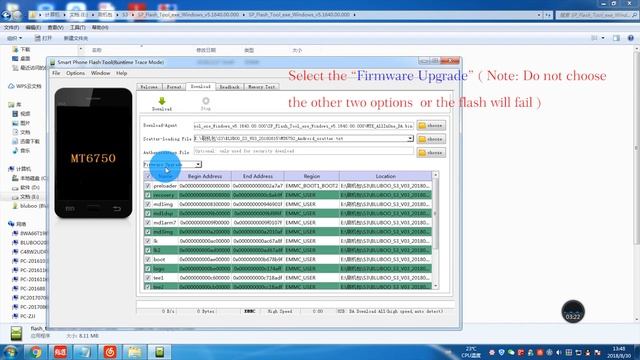Click choose button for Scatter-loading File

[x=431, y=139]
